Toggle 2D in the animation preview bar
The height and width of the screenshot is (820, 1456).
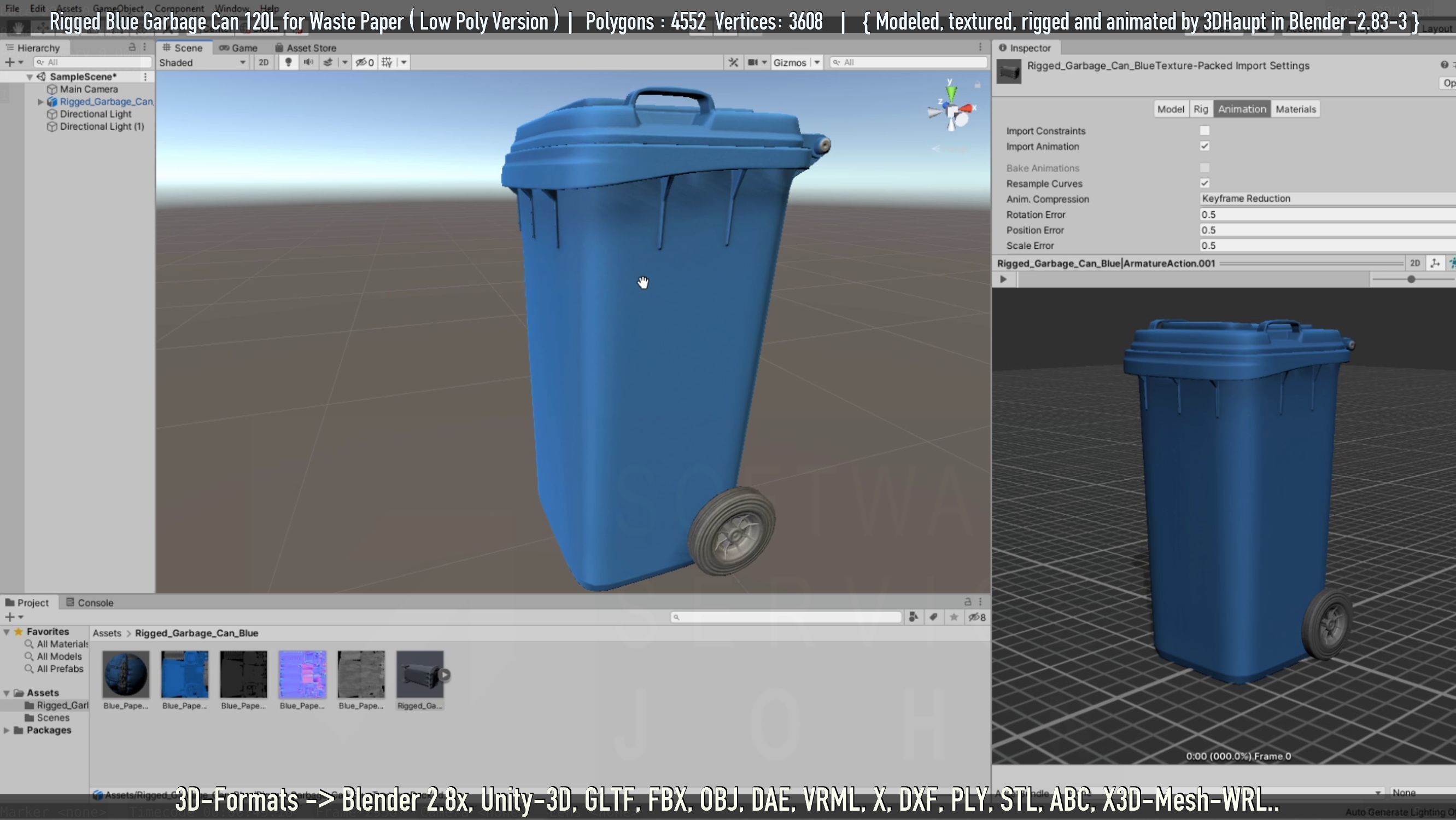pyautogui.click(x=1415, y=263)
